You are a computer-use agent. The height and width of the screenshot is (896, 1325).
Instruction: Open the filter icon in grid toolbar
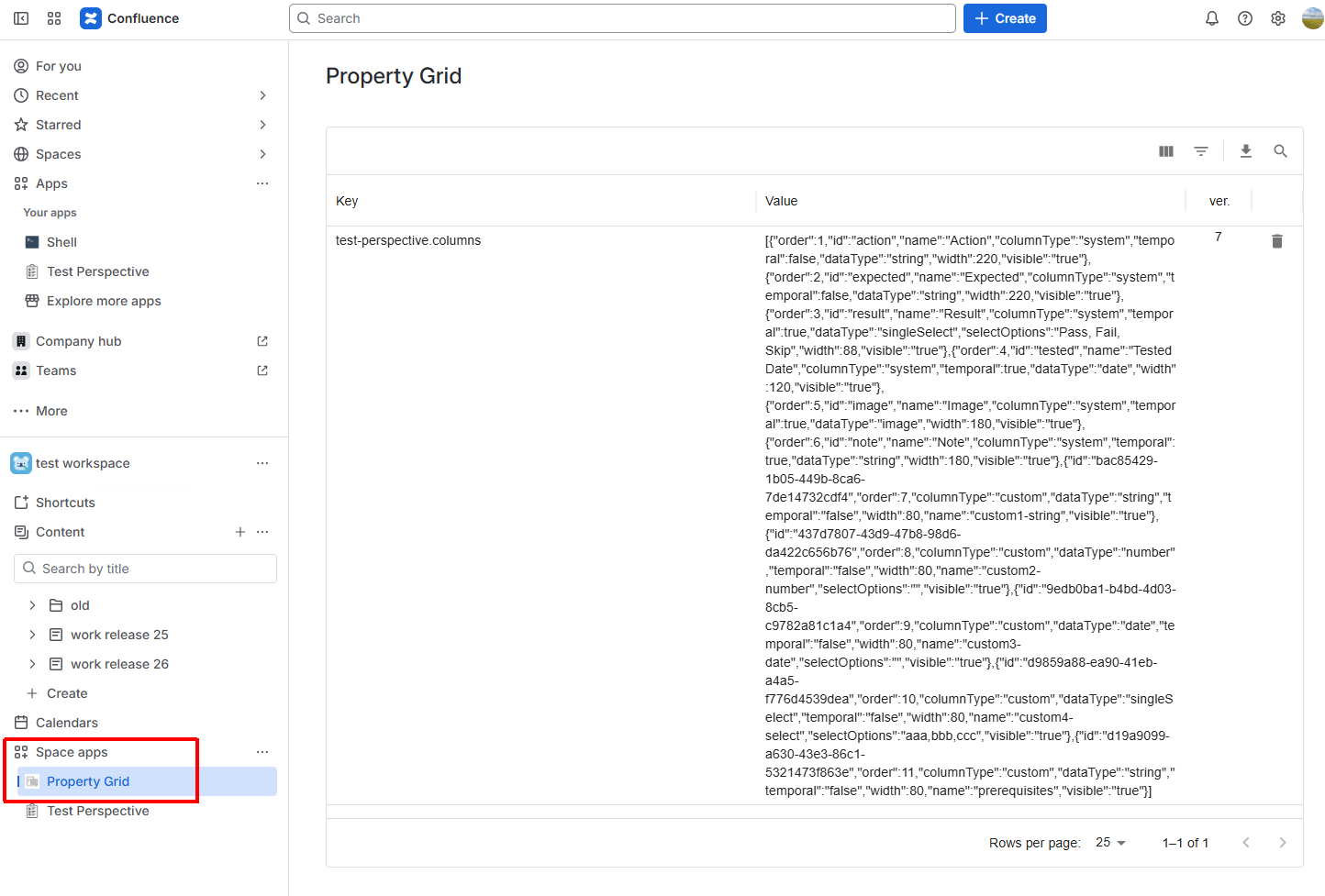[1200, 151]
